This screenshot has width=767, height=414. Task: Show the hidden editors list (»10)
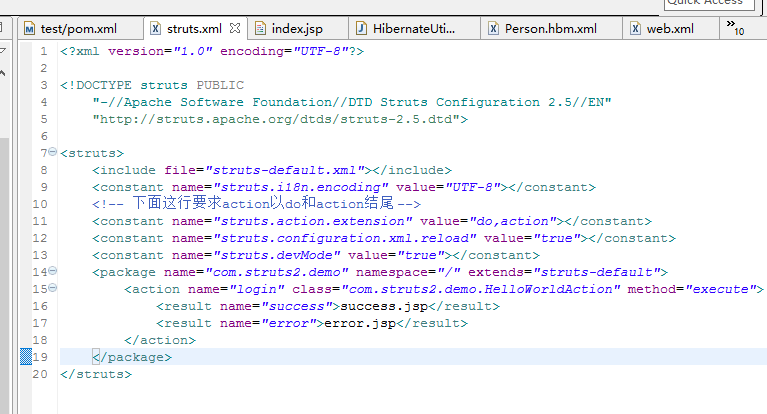pos(735,28)
